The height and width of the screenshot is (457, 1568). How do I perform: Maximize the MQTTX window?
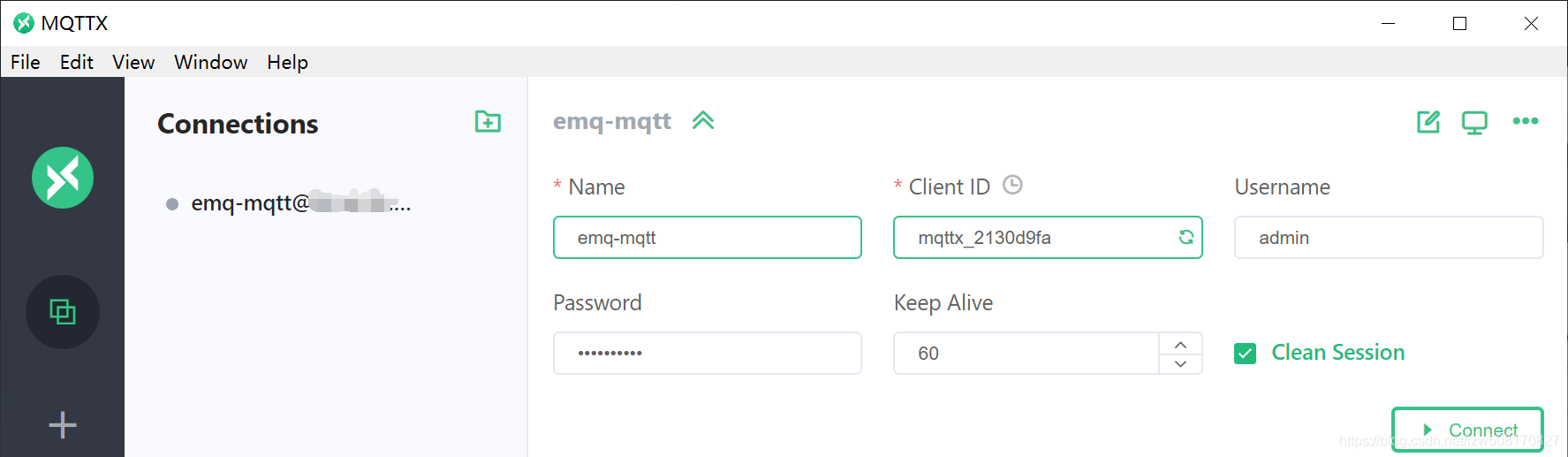(1460, 23)
